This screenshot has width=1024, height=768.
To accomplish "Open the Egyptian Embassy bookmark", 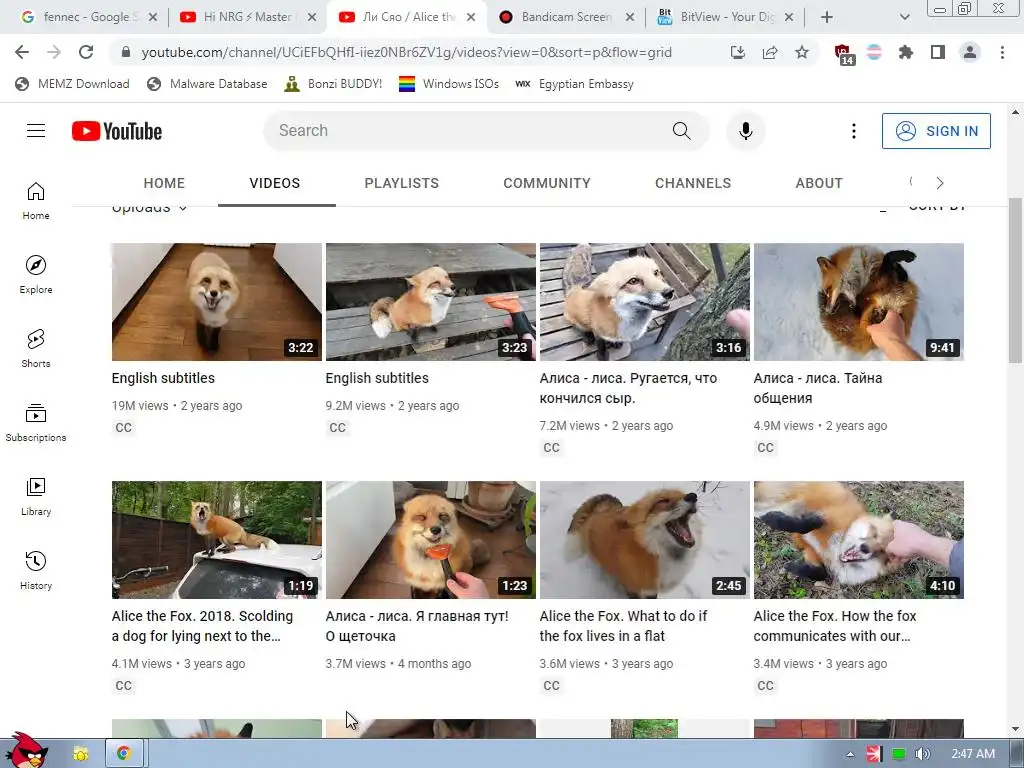I will (575, 84).
